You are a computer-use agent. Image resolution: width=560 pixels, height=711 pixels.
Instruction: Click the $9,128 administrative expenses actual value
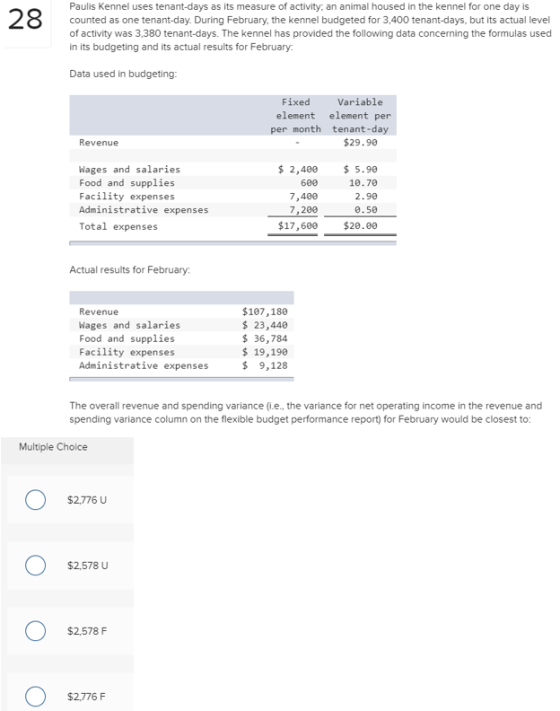click(x=265, y=365)
